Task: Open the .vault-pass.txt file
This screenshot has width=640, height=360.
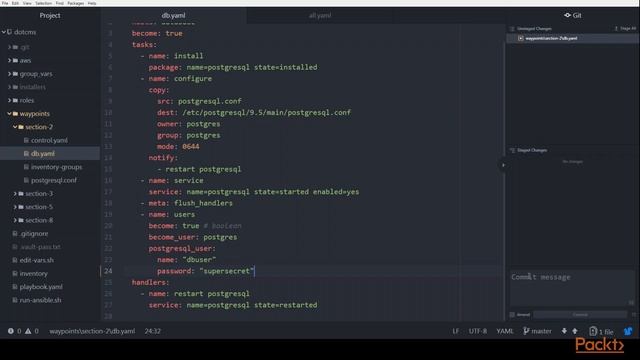Action: pyautogui.click(x=40, y=247)
